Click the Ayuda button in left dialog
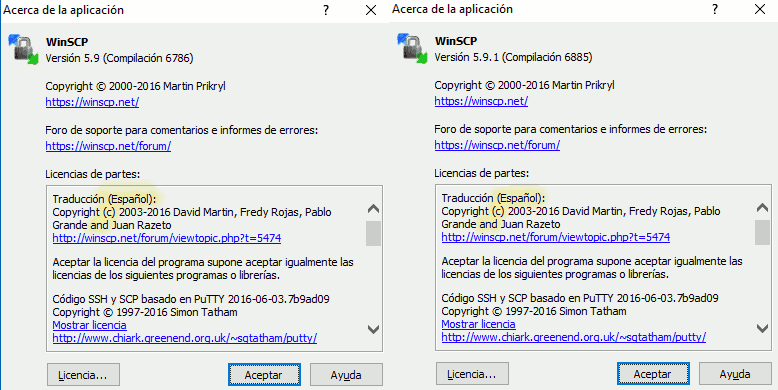Image resolution: width=778 pixels, height=390 pixels. (346, 375)
